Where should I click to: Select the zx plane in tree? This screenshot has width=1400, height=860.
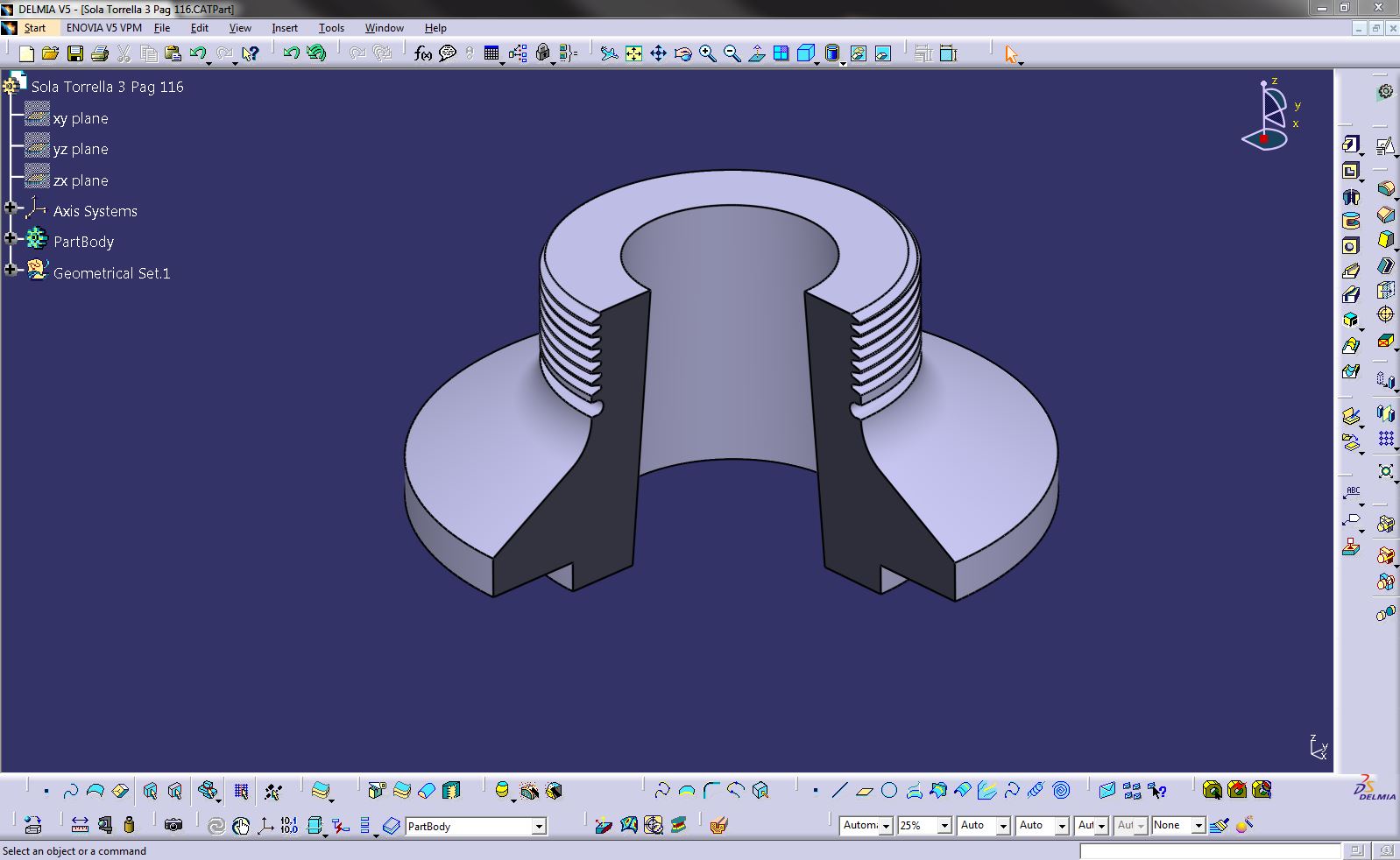[81, 180]
